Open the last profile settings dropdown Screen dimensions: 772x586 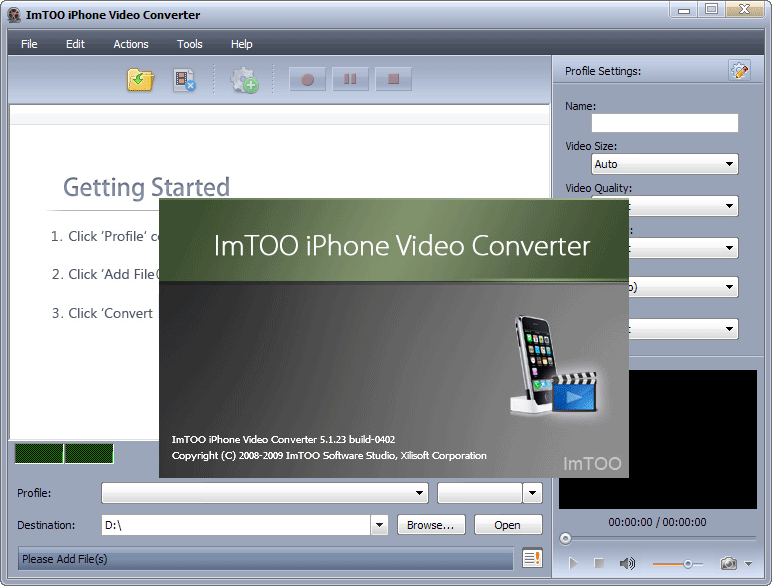coord(729,329)
